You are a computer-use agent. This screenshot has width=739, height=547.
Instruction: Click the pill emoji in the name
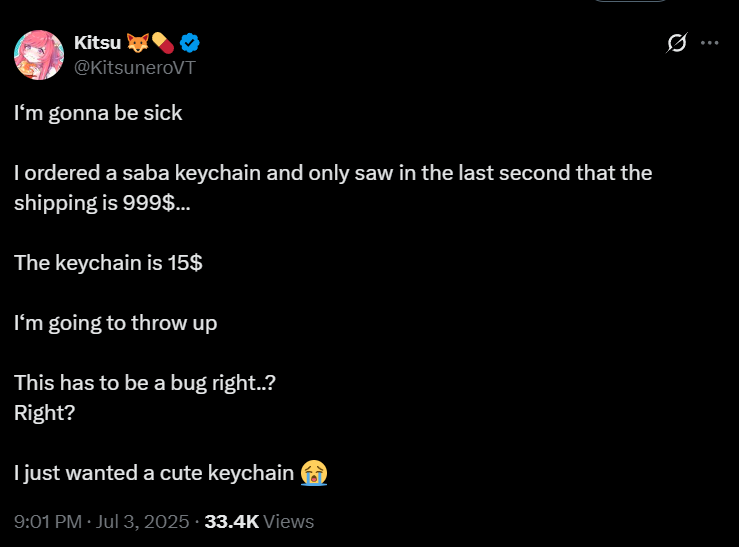pyautogui.click(x=163, y=42)
